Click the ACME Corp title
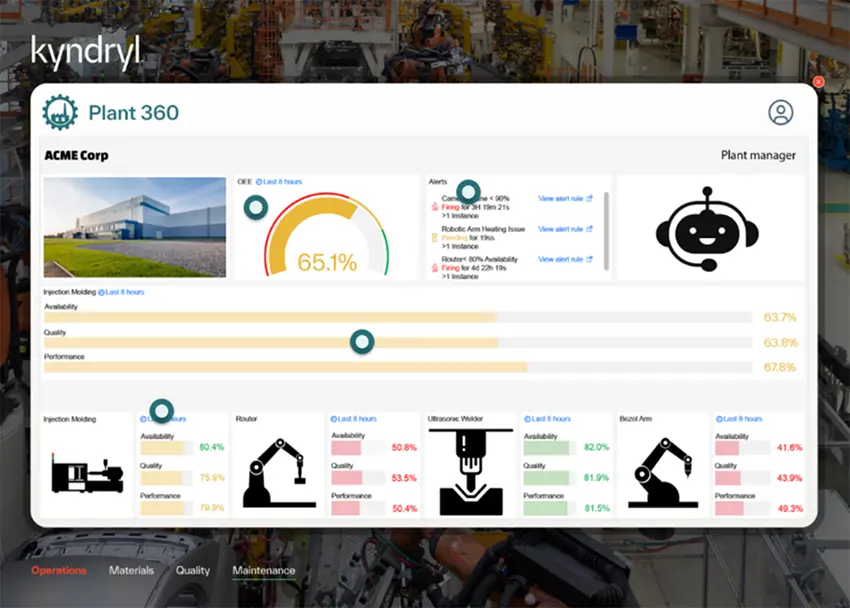The width and height of the screenshot is (850, 608). point(76,156)
